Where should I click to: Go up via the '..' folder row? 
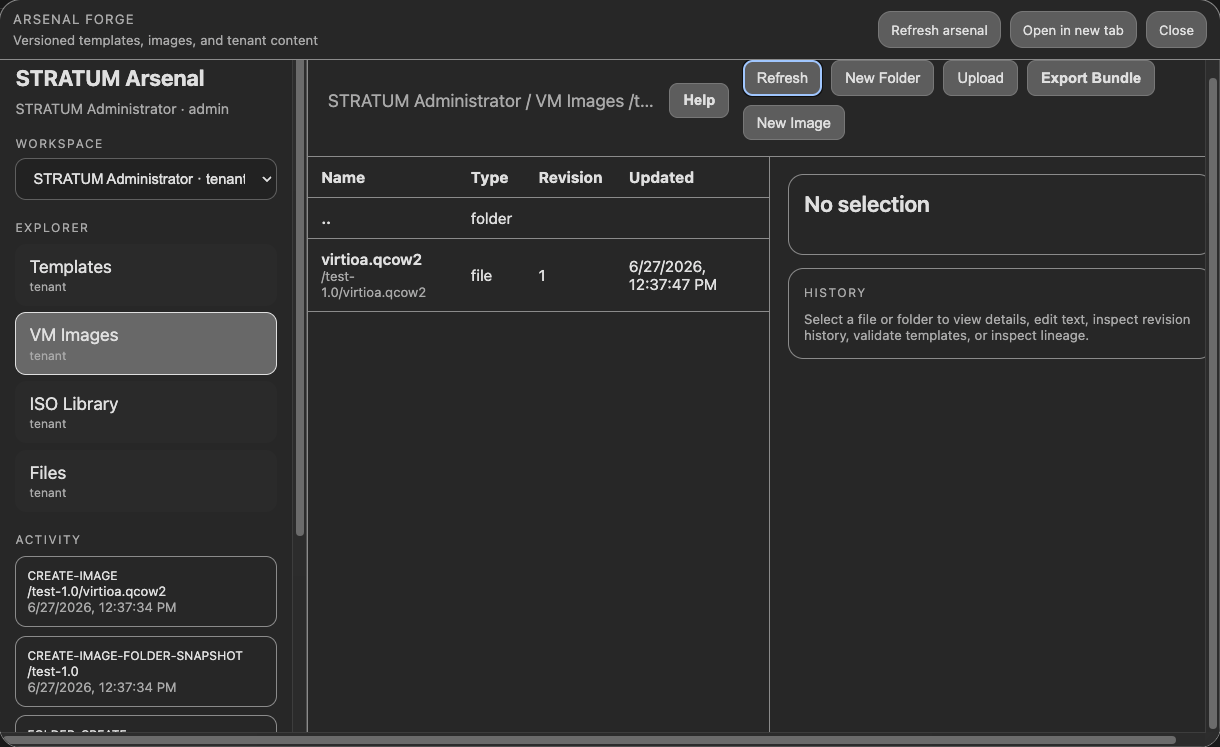(538, 218)
